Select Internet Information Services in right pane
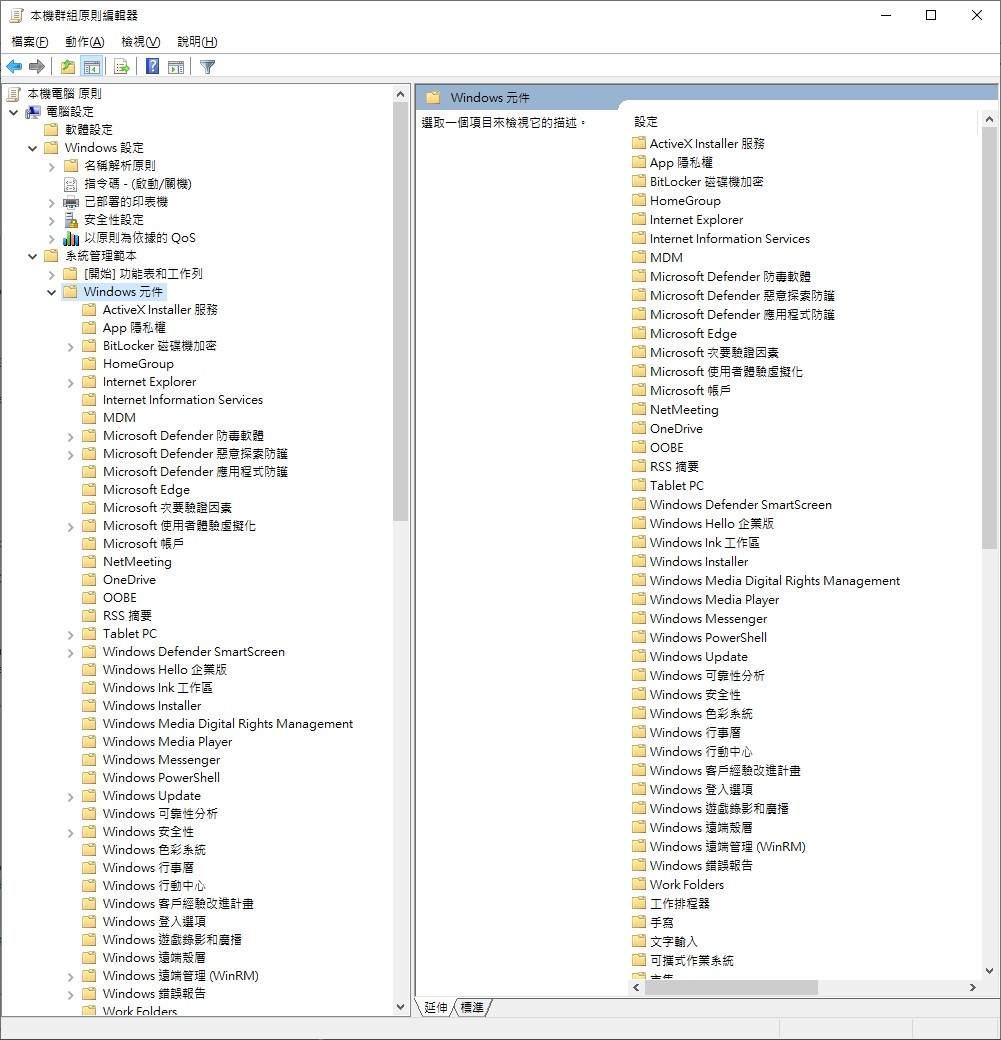 (x=730, y=239)
